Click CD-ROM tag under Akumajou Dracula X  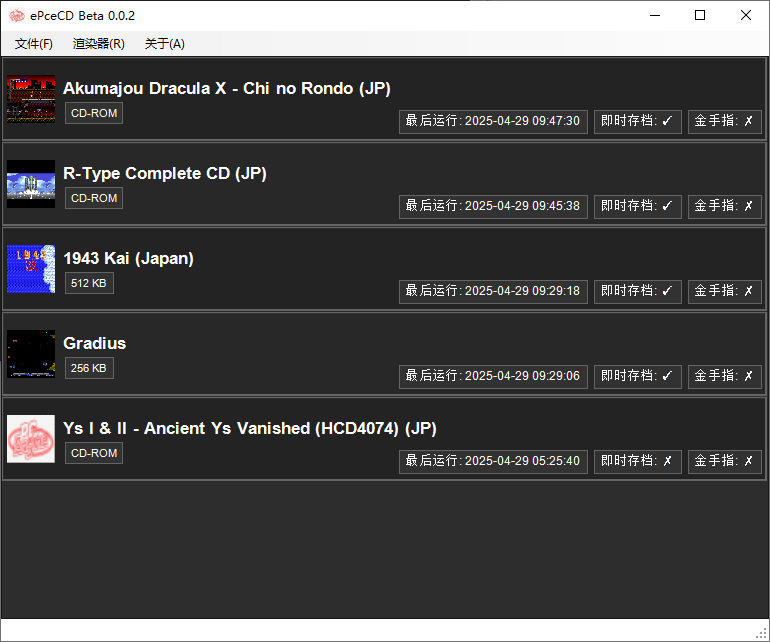coord(94,113)
